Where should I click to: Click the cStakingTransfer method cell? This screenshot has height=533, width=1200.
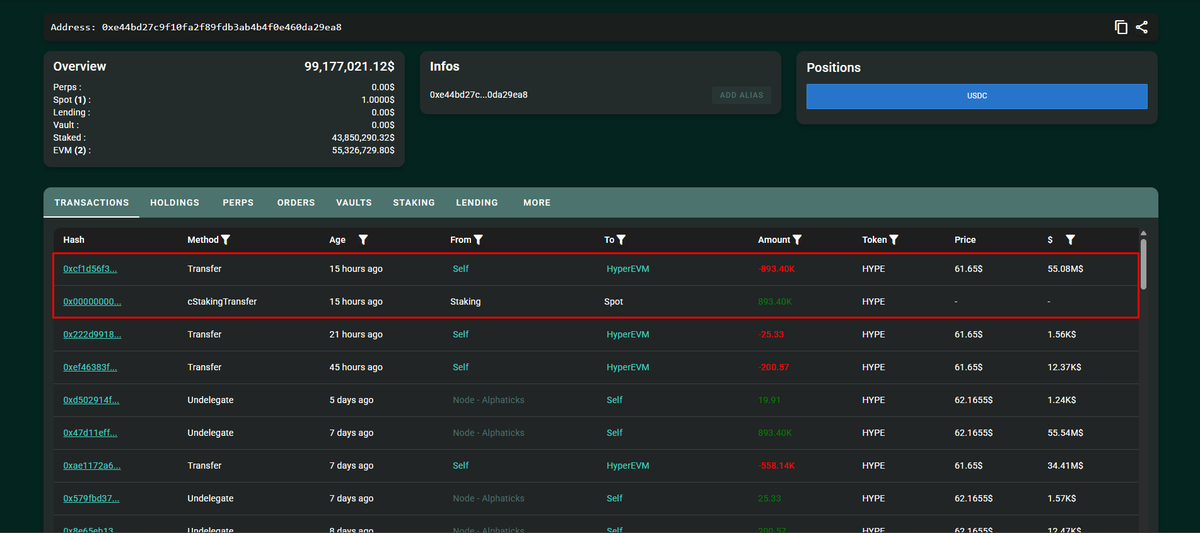222,301
